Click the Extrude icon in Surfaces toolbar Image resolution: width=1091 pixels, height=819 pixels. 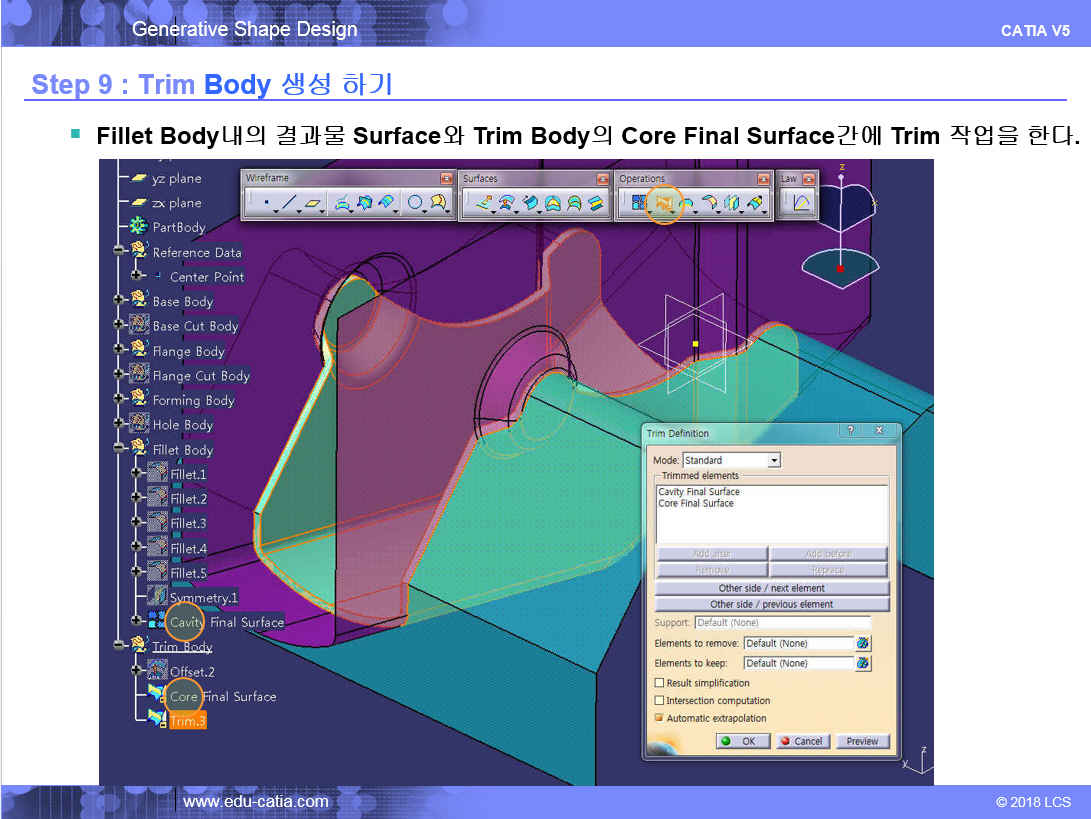483,203
